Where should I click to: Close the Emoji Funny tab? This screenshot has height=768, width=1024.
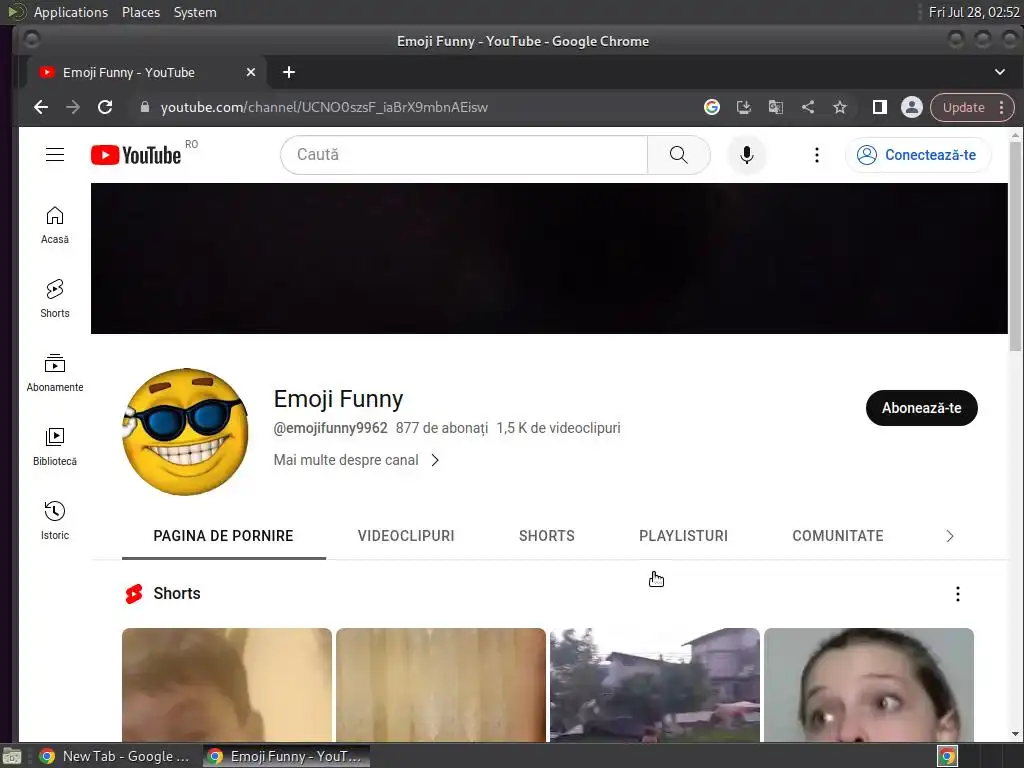click(251, 72)
